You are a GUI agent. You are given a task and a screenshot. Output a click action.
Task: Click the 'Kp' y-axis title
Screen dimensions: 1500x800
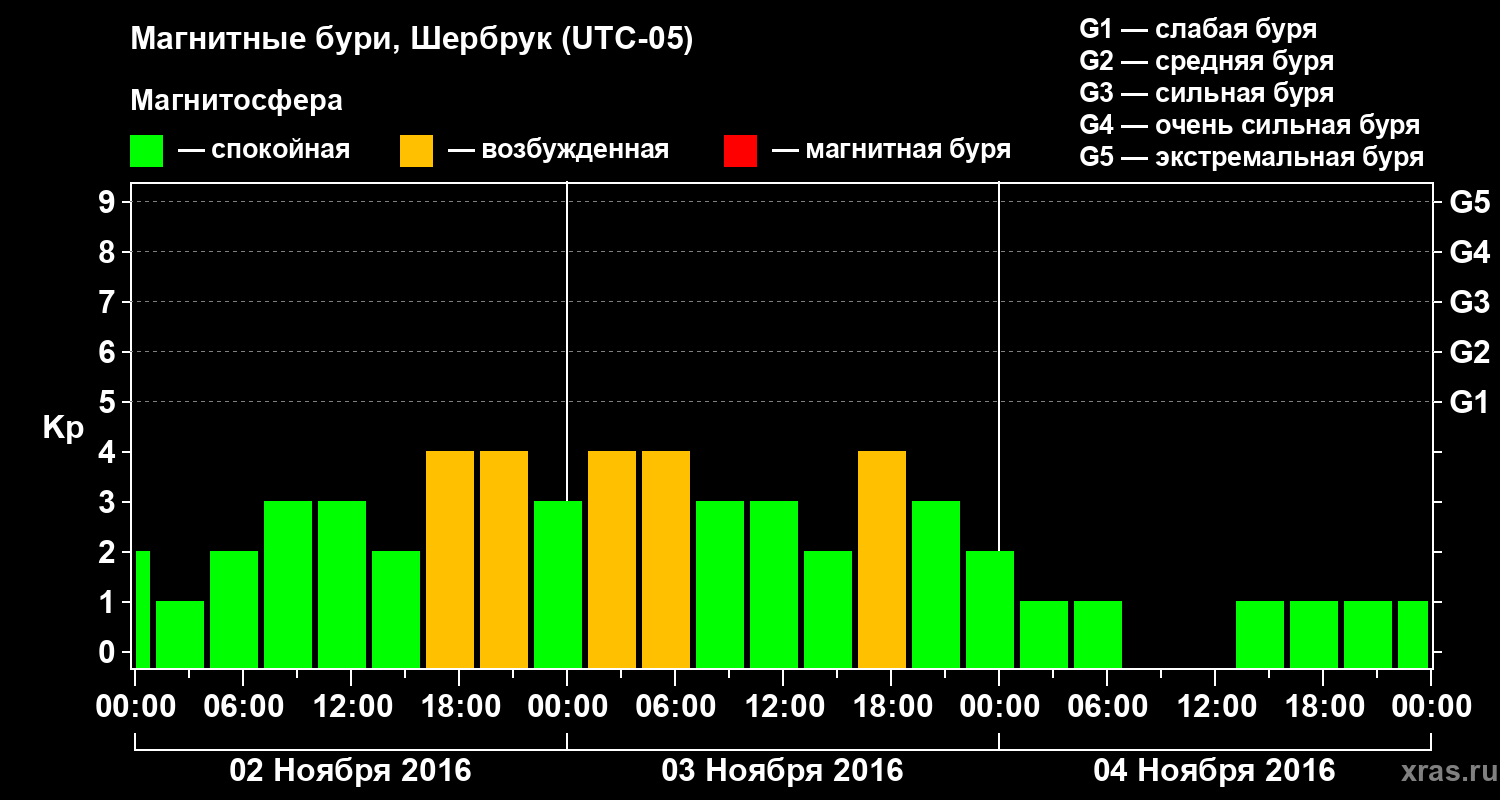pos(63,429)
